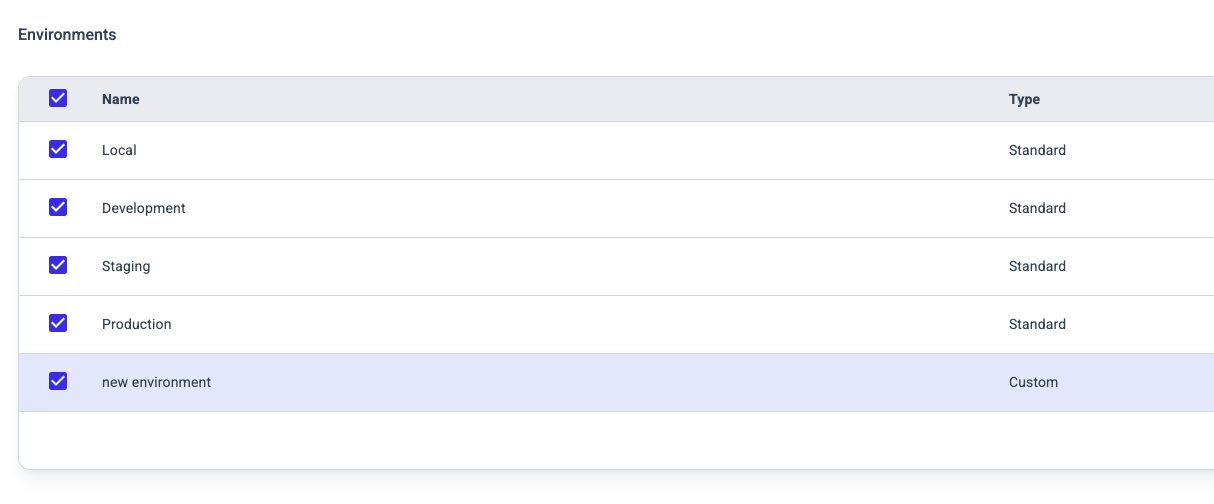Click Standard type in Development row
The height and width of the screenshot is (504, 1214).
1037,208
